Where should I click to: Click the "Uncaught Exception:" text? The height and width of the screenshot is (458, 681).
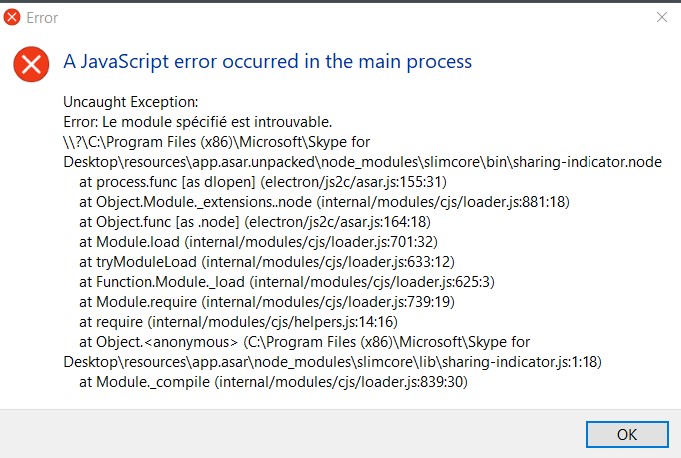click(131, 102)
